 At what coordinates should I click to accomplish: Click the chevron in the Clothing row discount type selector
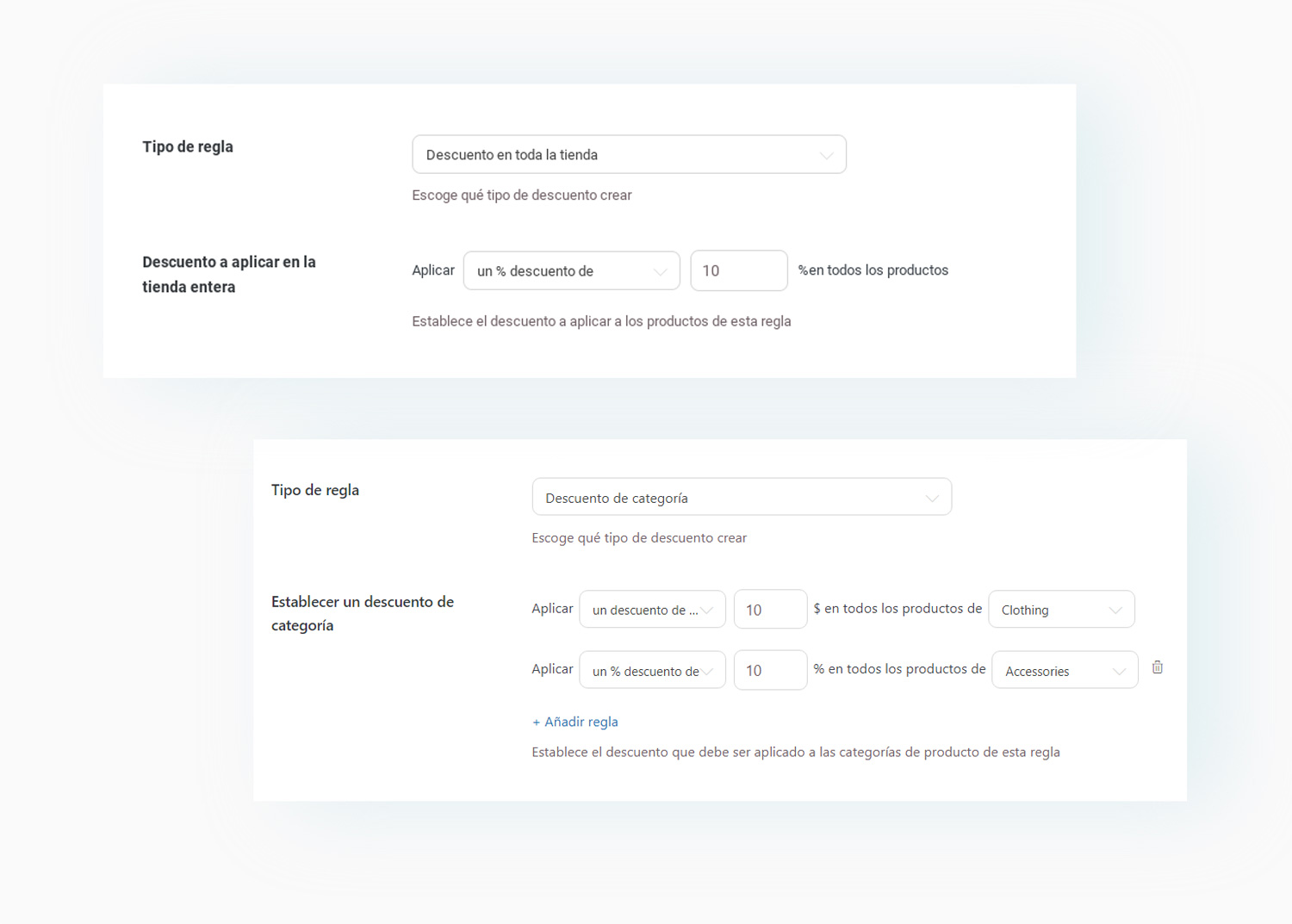click(x=707, y=611)
